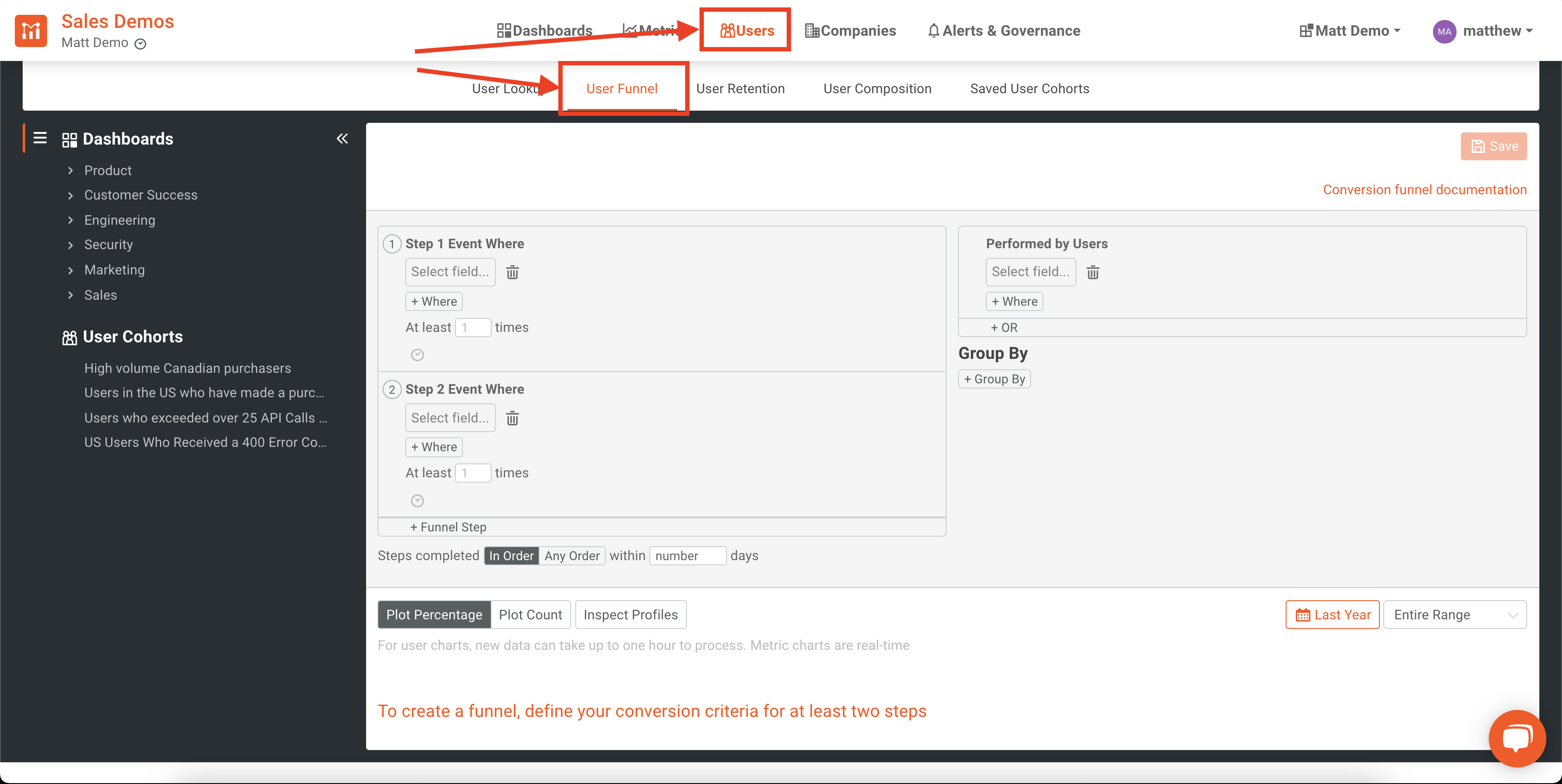
Task: Click the Save button
Action: tap(1494, 146)
